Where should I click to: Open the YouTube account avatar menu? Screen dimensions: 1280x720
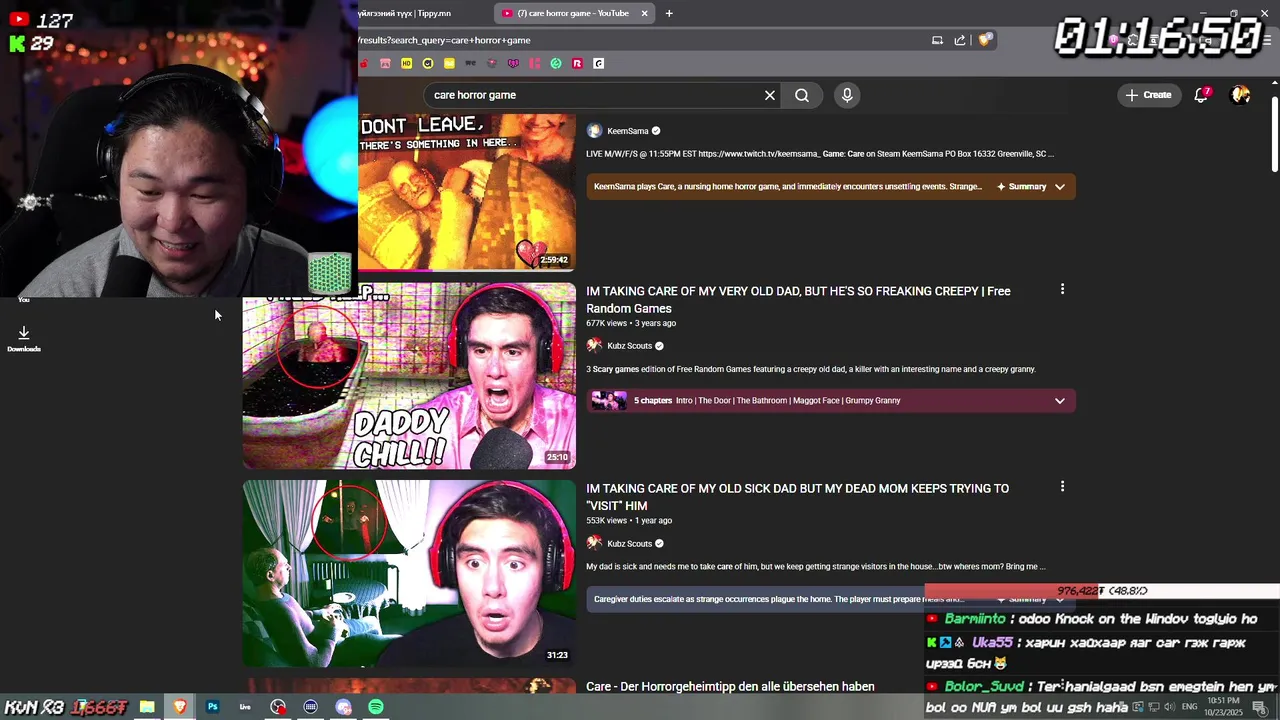point(1240,95)
